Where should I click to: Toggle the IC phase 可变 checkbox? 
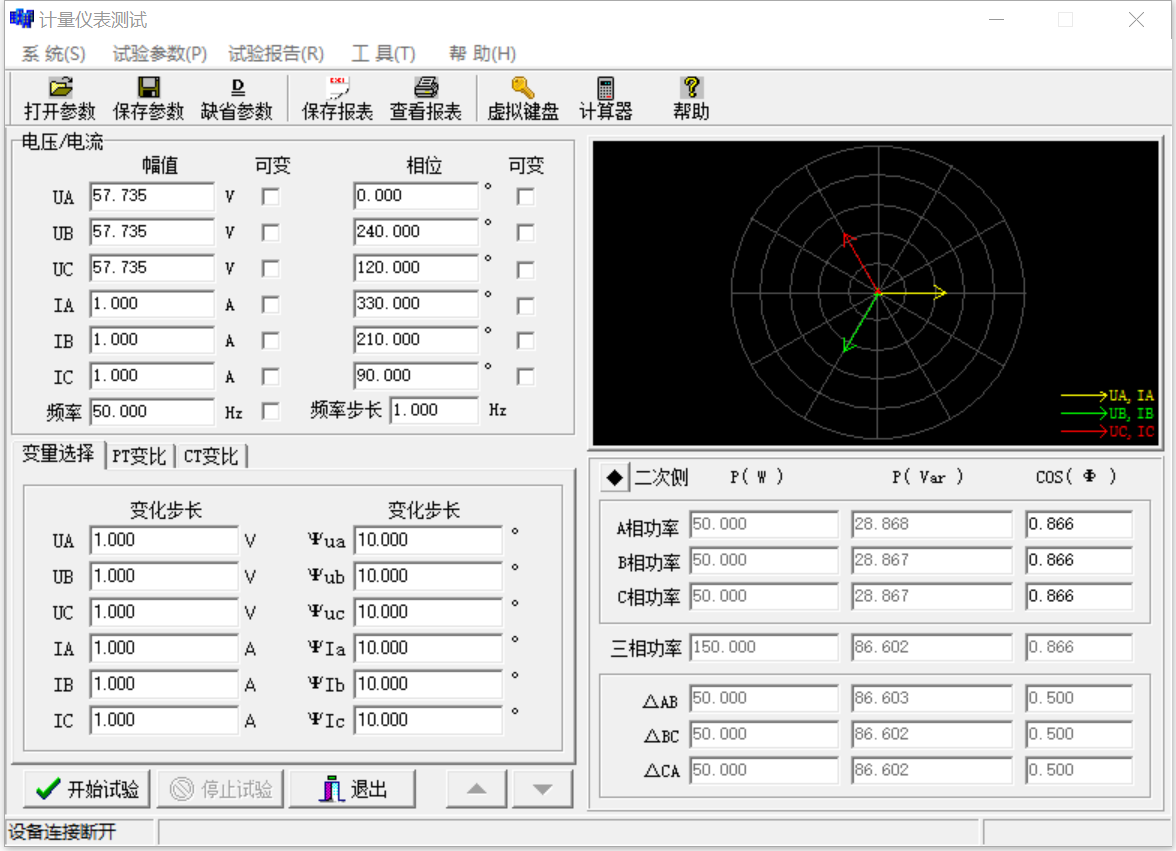525,377
